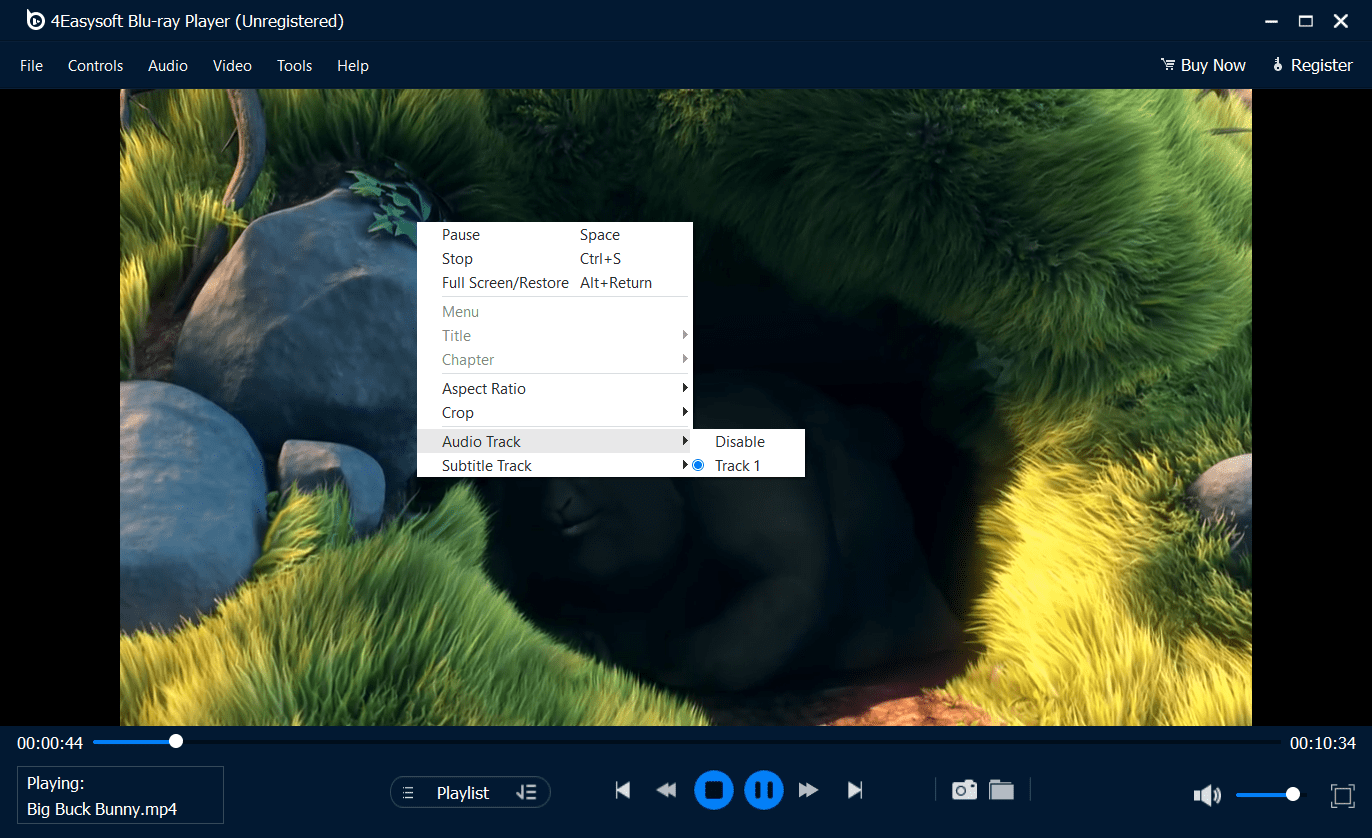Open the Audio menu in the menu bar
The height and width of the screenshot is (838, 1372).
pyautogui.click(x=168, y=66)
